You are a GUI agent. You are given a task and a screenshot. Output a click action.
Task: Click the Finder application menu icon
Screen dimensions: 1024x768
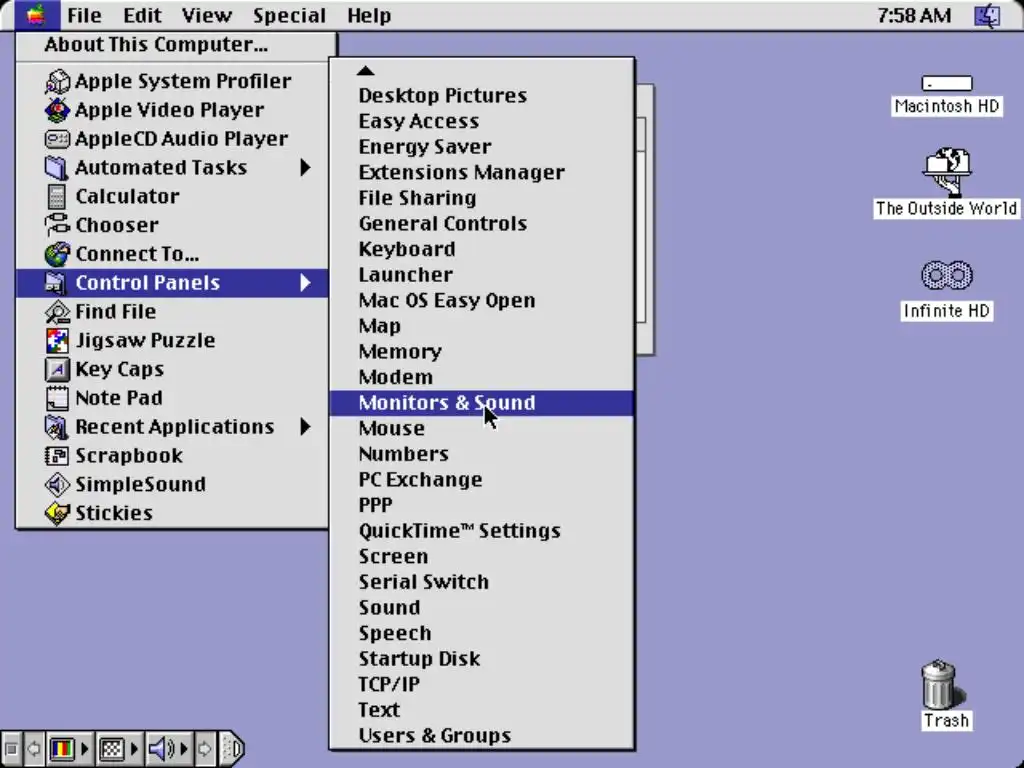987,14
